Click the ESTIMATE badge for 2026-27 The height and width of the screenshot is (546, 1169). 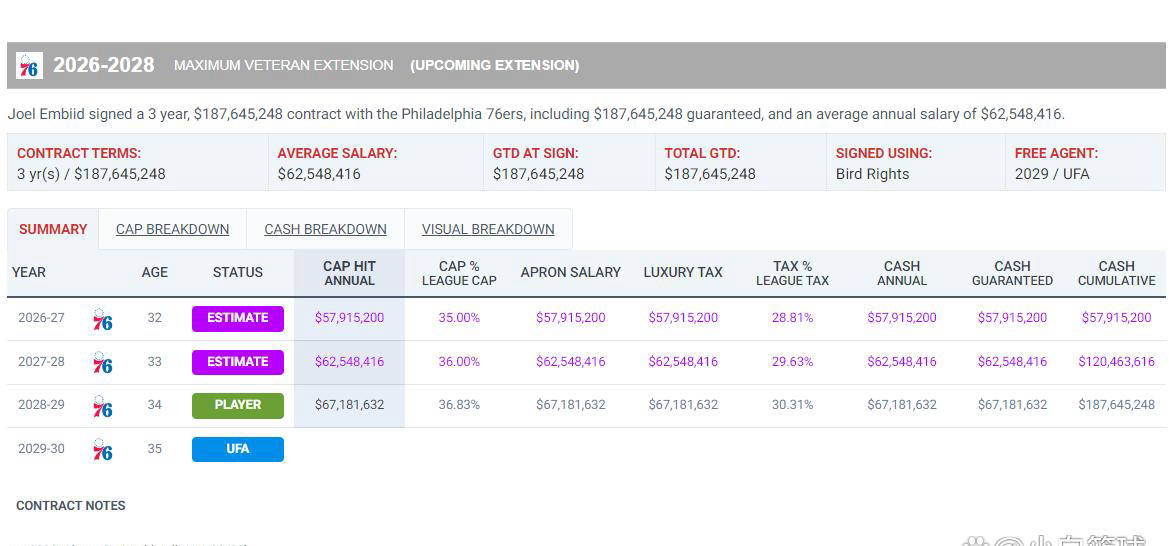[238, 318]
